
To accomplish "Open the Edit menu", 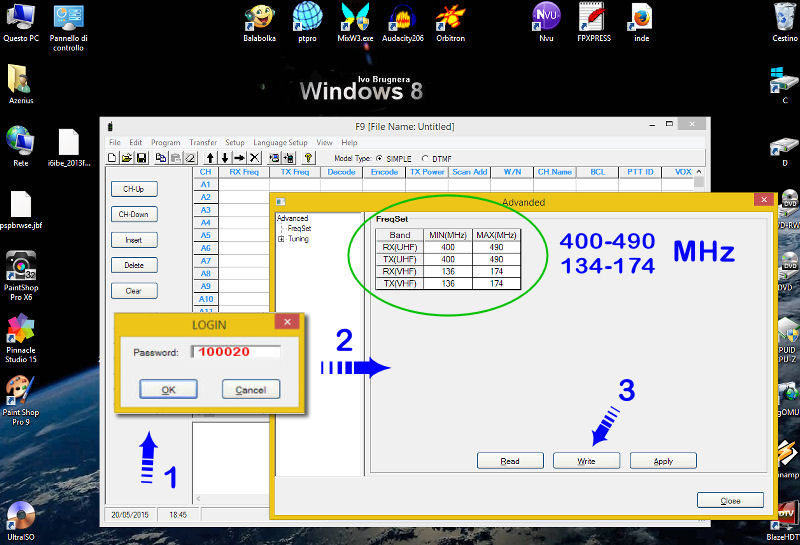I will pyautogui.click(x=136, y=142).
